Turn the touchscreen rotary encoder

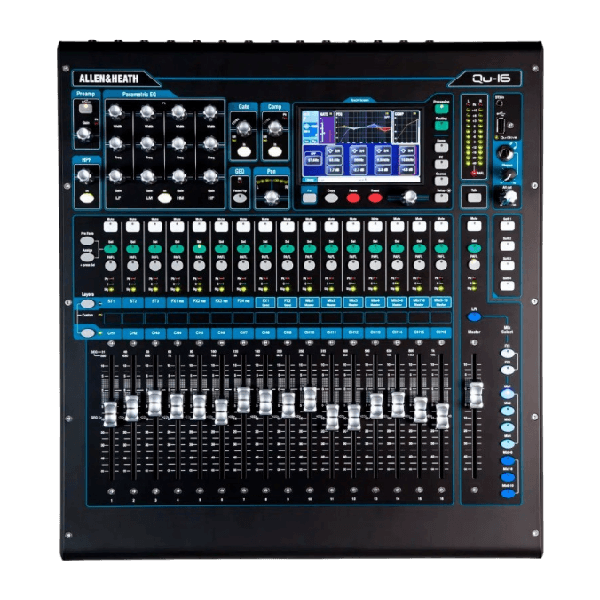(x=409, y=197)
